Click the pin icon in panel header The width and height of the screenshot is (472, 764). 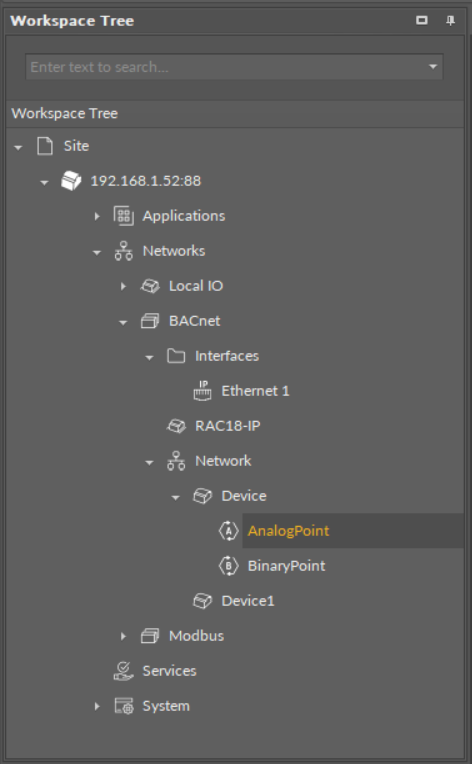[451, 20]
